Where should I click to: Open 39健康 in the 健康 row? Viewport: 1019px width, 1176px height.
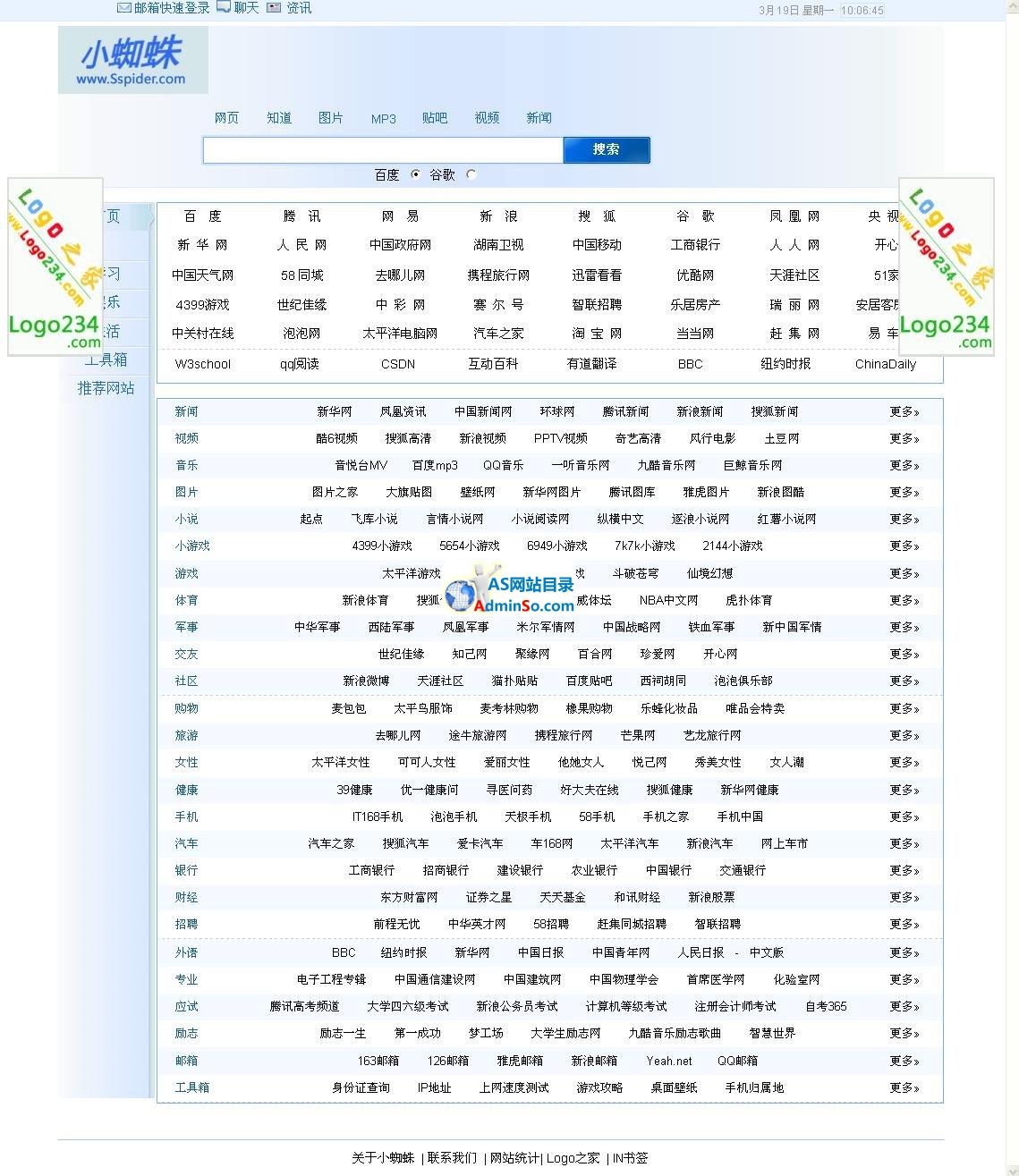click(354, 791)
